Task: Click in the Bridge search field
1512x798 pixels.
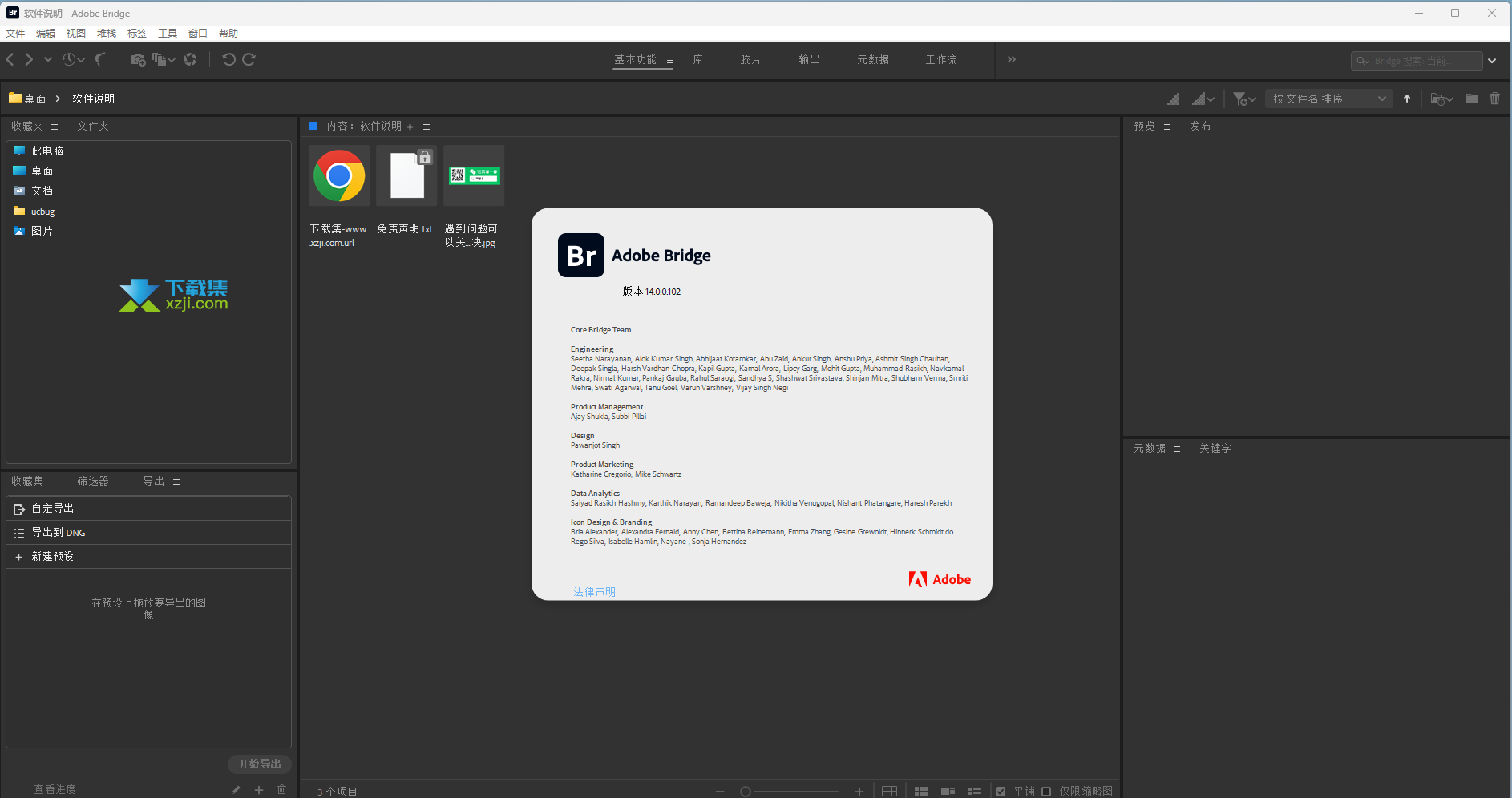Action: tap(1416, 61)
